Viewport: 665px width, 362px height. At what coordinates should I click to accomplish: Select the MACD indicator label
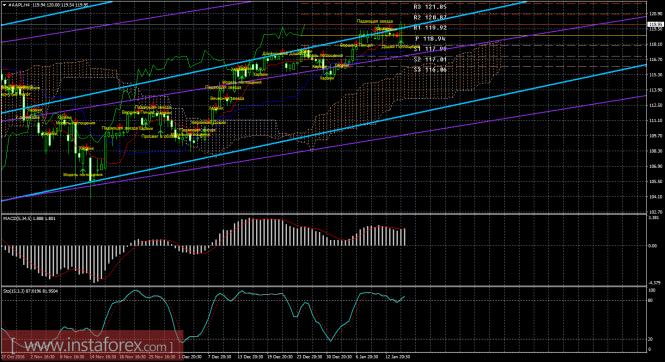coord(29,218)
